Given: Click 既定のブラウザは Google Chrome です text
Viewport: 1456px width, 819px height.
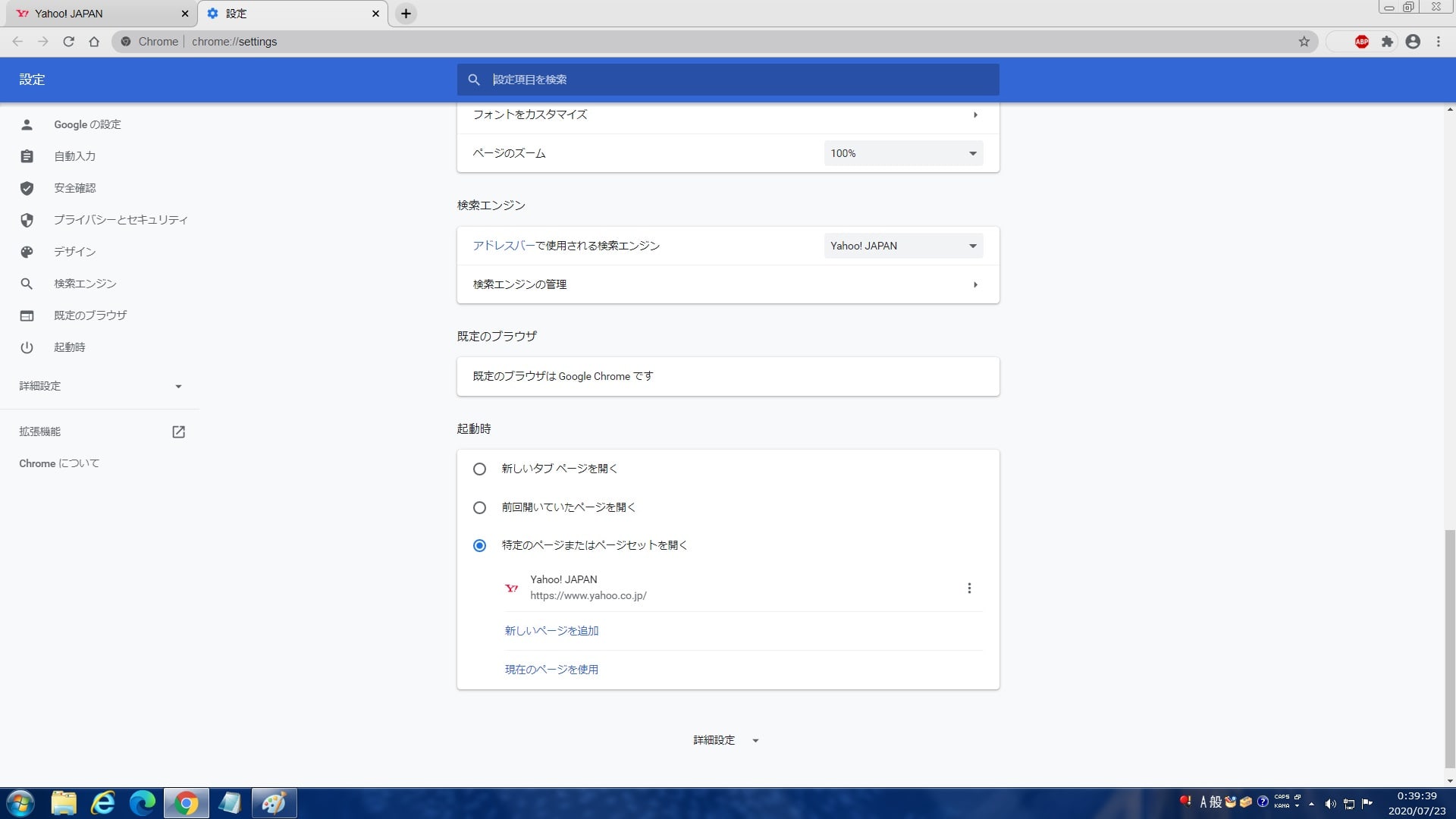Looking at the screenshot, I should point(563,376).
